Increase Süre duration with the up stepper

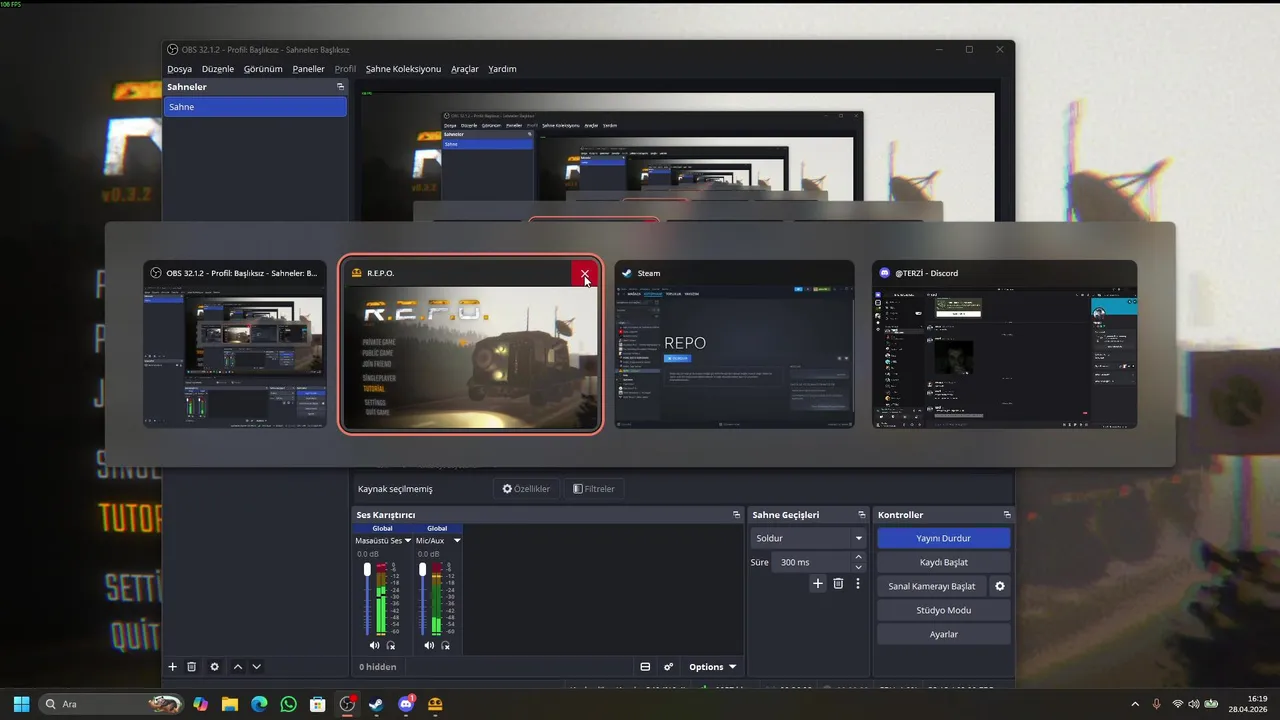(858, 557)
